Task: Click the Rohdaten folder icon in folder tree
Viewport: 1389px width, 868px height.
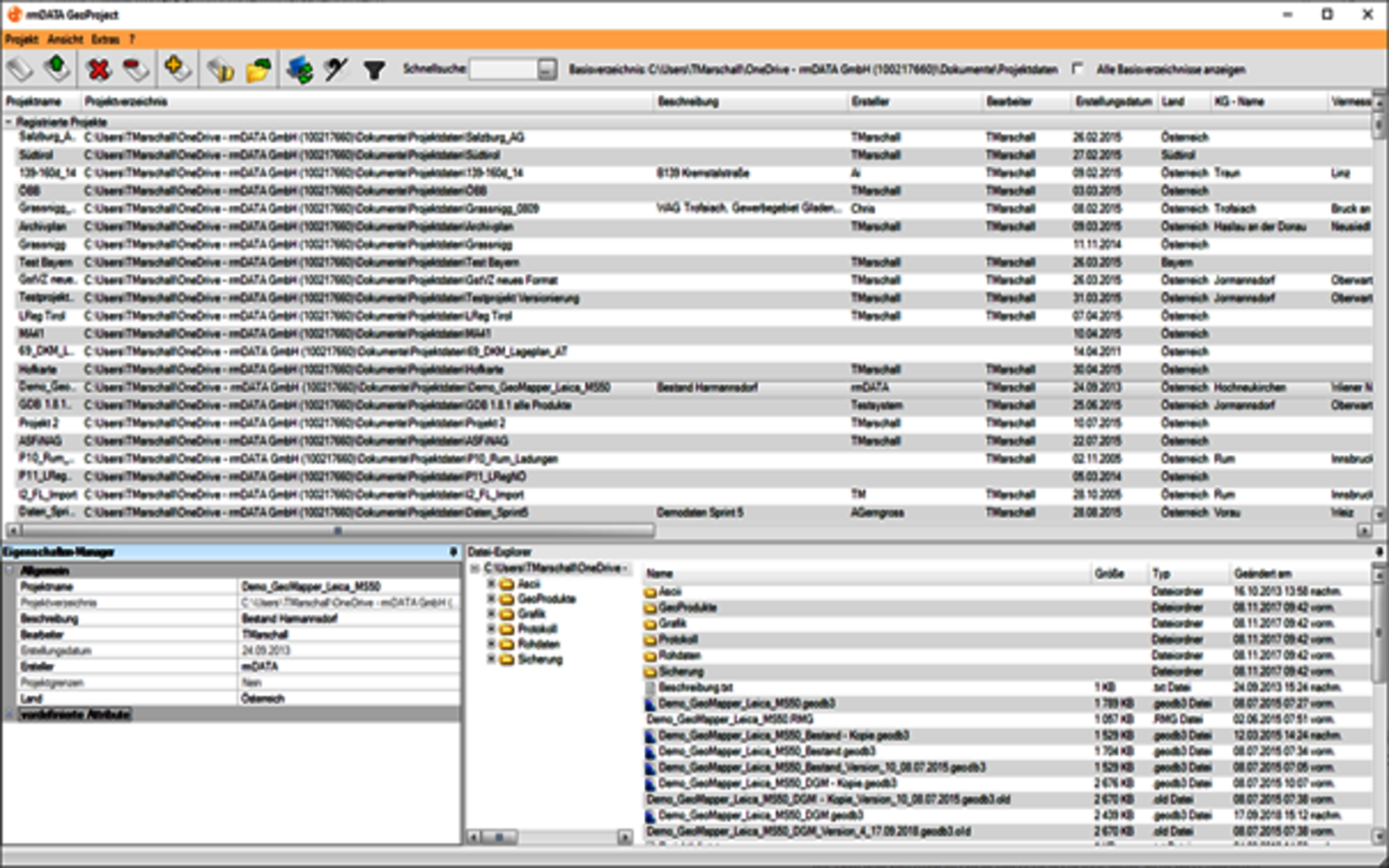Action: pyautogui.click(x=507, y=645)
